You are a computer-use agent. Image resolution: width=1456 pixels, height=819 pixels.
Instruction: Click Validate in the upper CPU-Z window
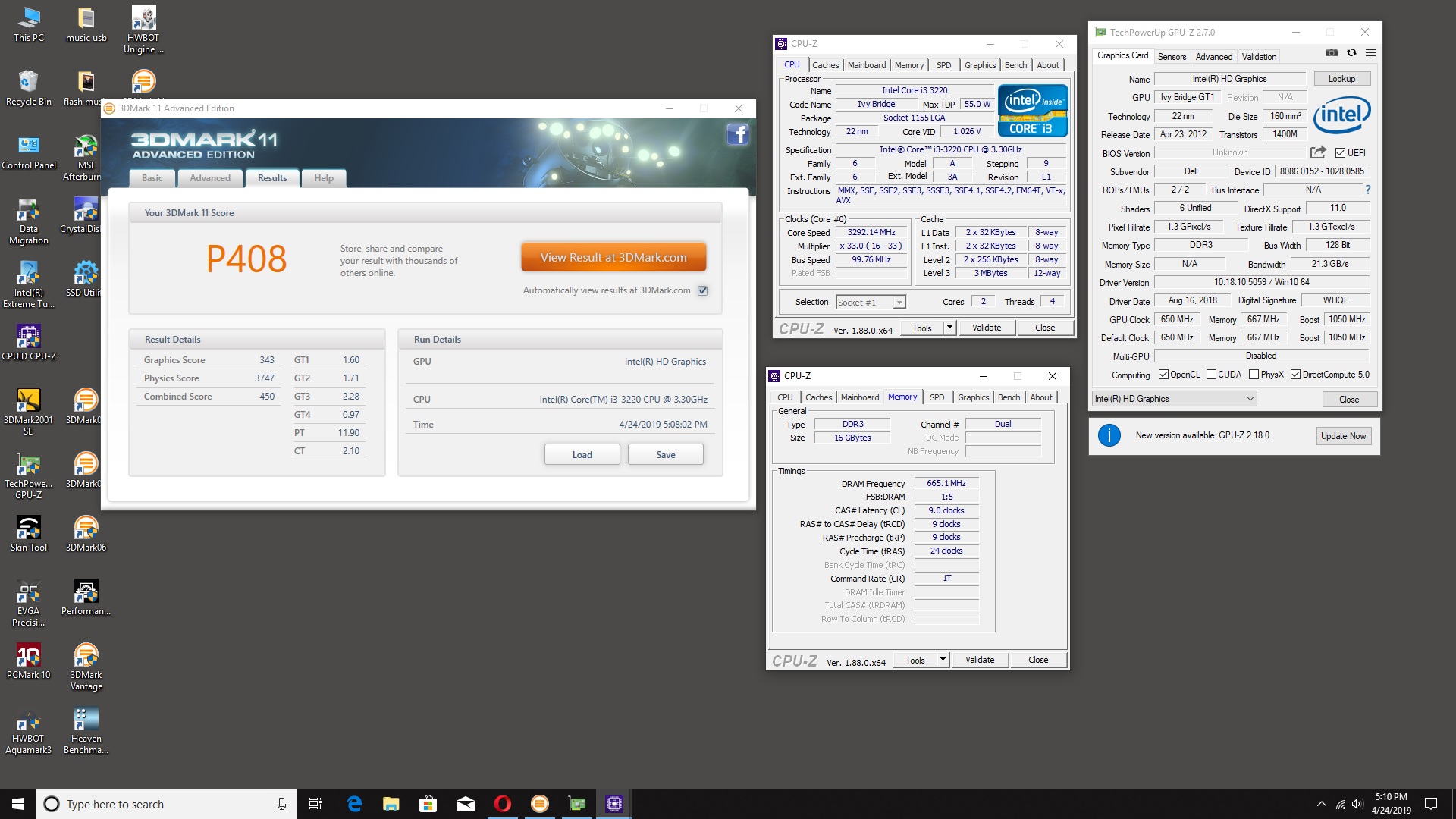[x=987, y=328]
